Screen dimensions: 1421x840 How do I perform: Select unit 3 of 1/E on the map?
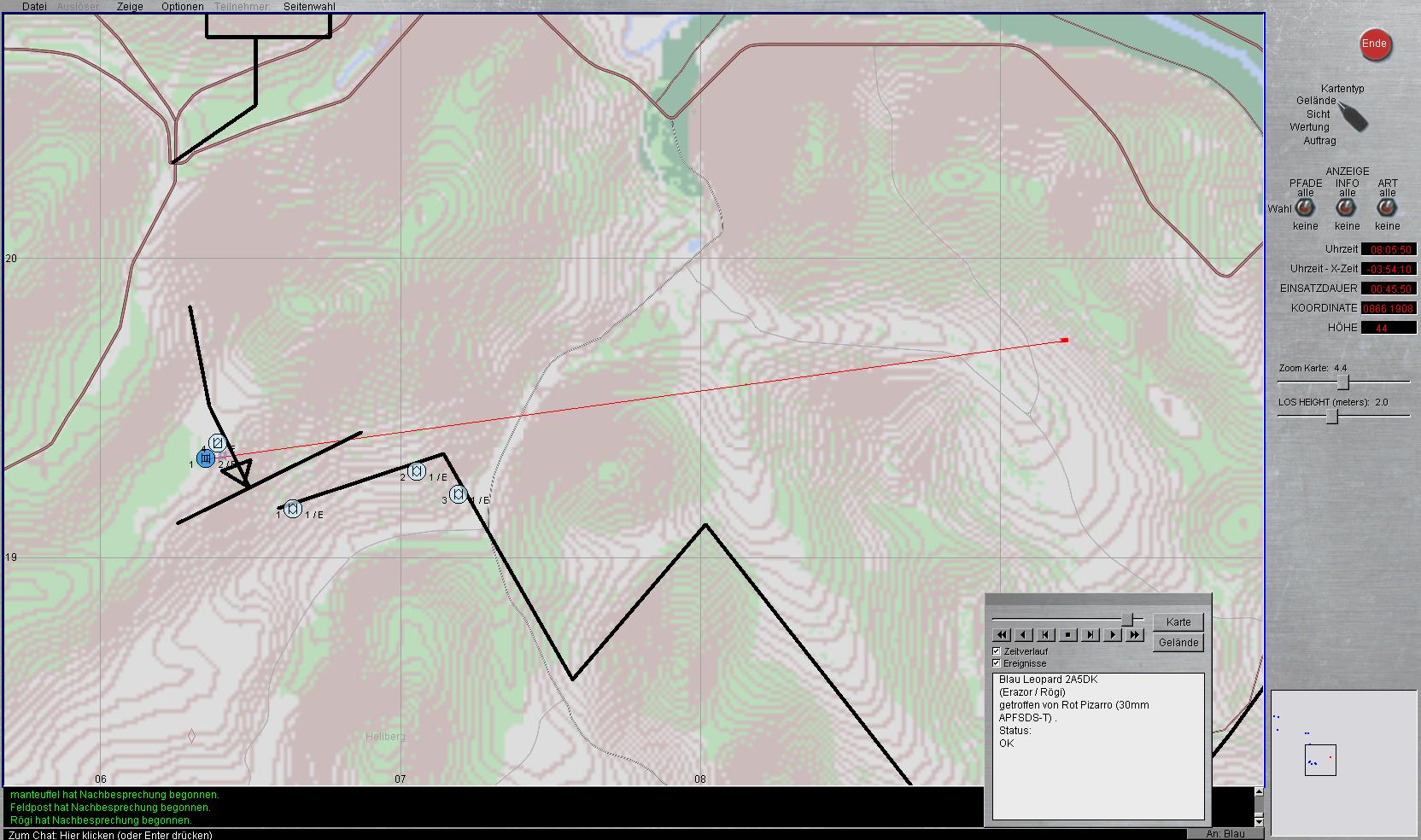pyautogui.click(x=459, y=494)
